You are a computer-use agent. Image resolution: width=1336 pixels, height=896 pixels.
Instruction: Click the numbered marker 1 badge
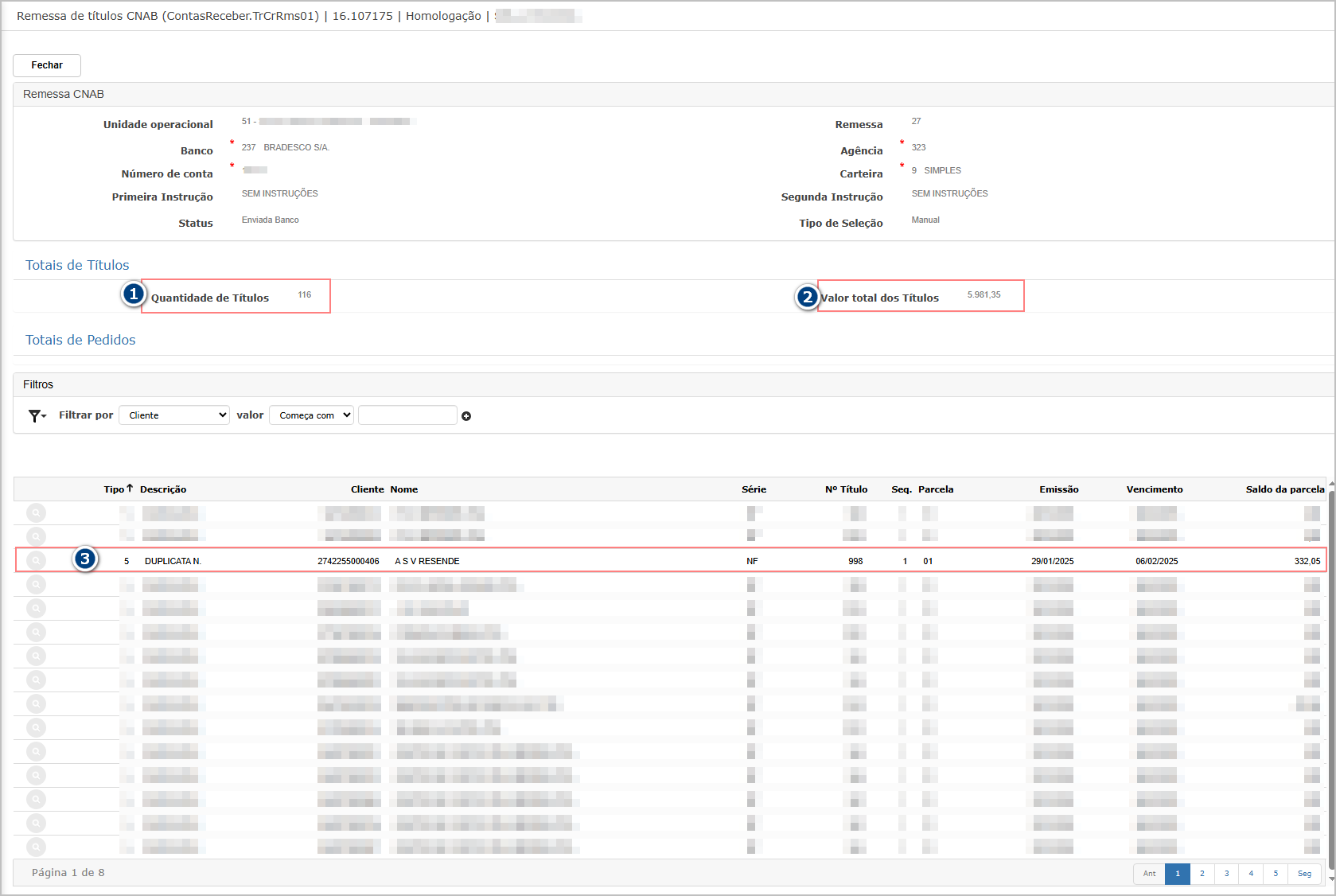point(133,294)
